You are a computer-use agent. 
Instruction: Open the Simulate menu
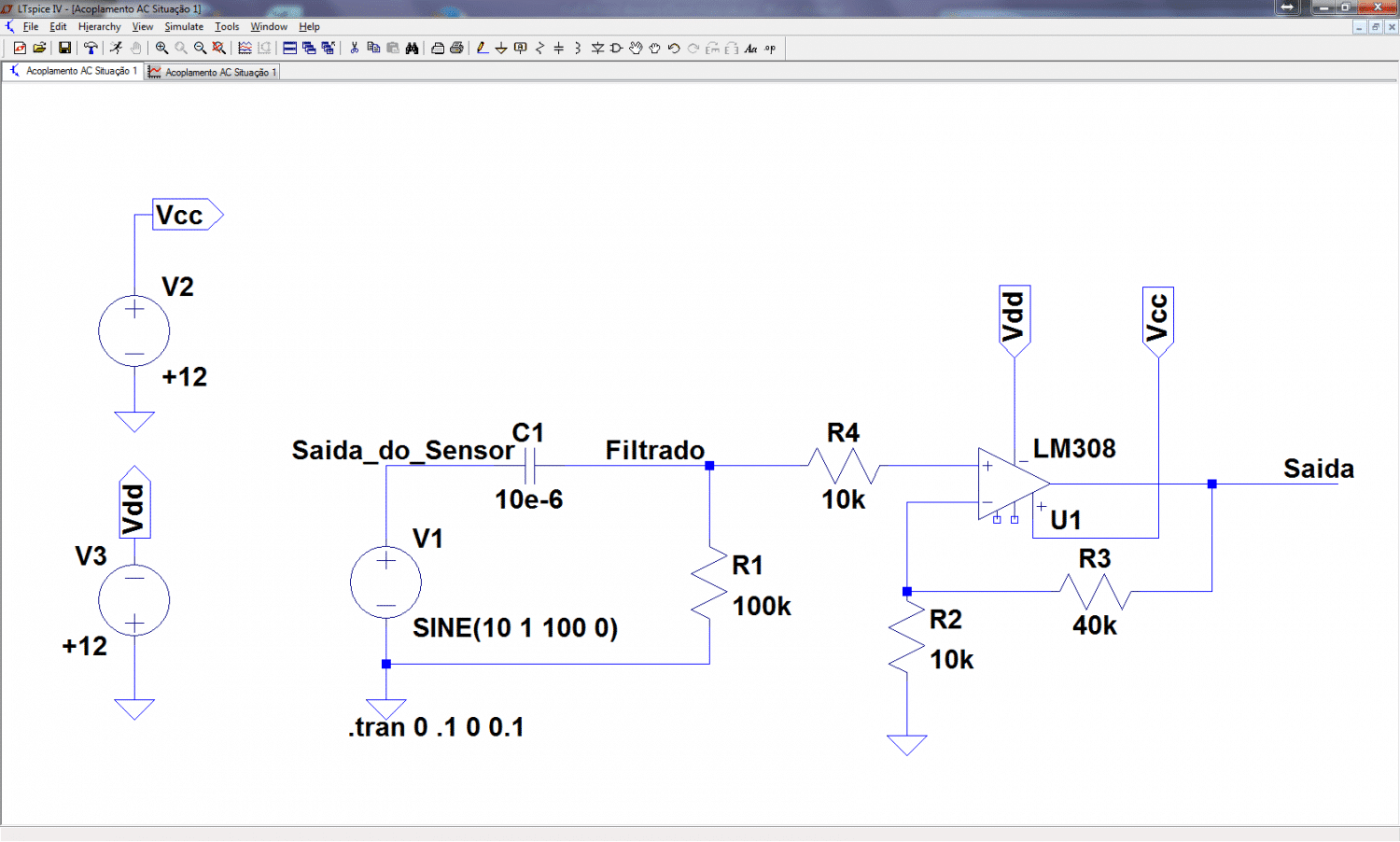coord(184,27)
